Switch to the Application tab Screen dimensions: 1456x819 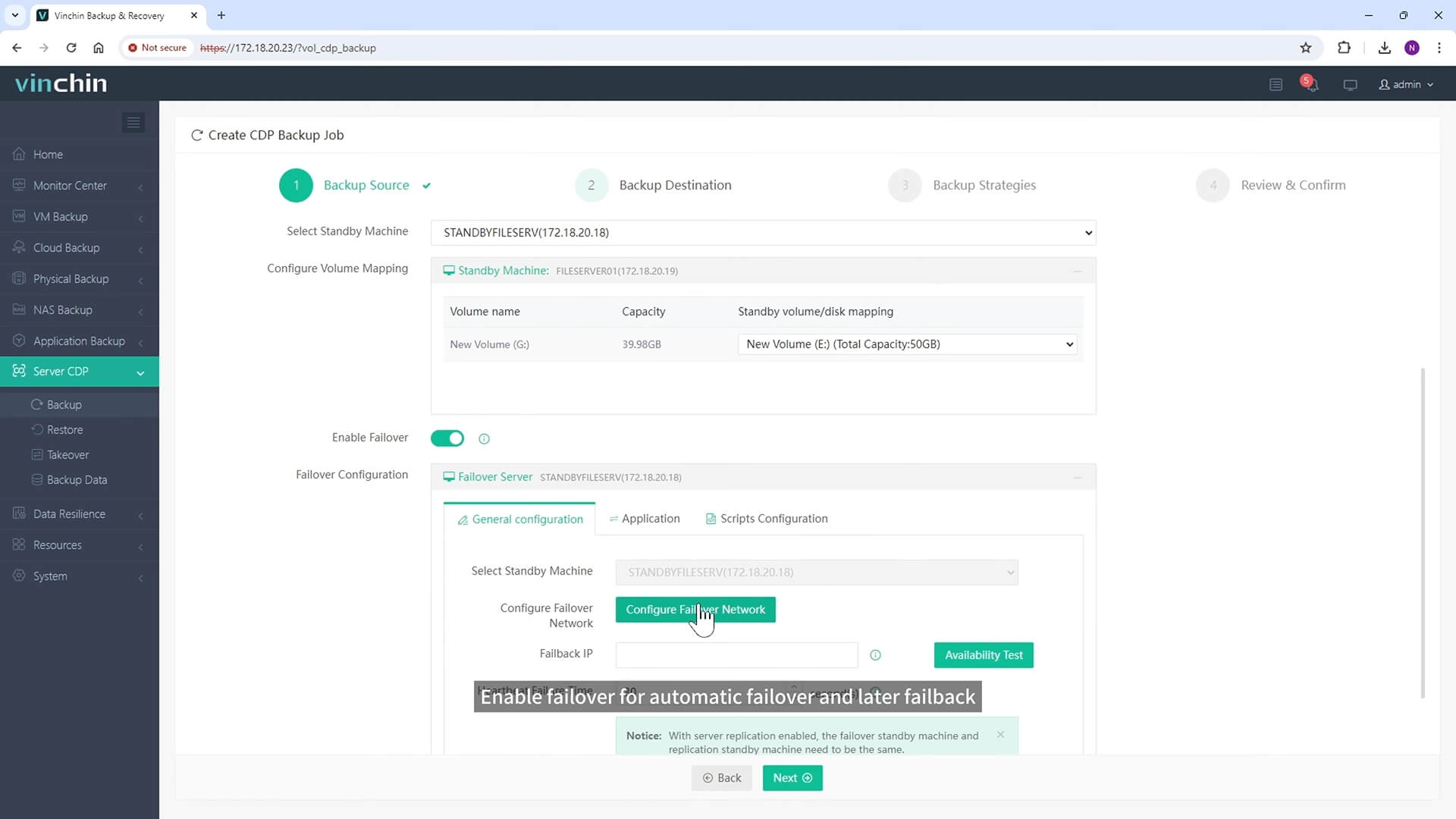(x=651, y=518)
